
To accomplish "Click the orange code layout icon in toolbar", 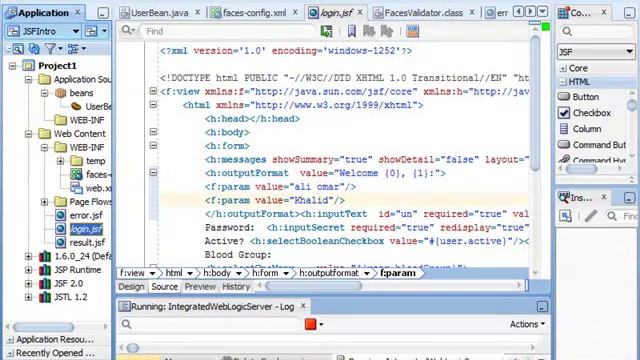I will click(412, 31).
